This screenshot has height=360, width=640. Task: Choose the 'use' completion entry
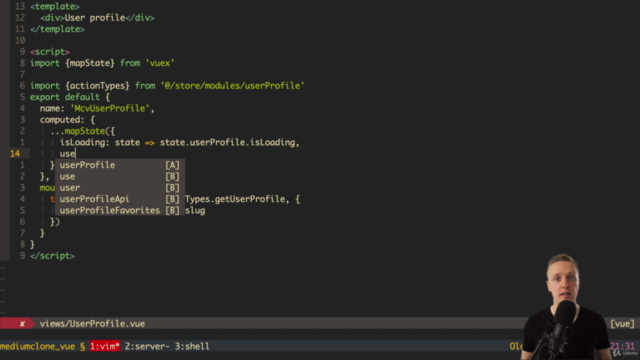click(x=120, y=176)
